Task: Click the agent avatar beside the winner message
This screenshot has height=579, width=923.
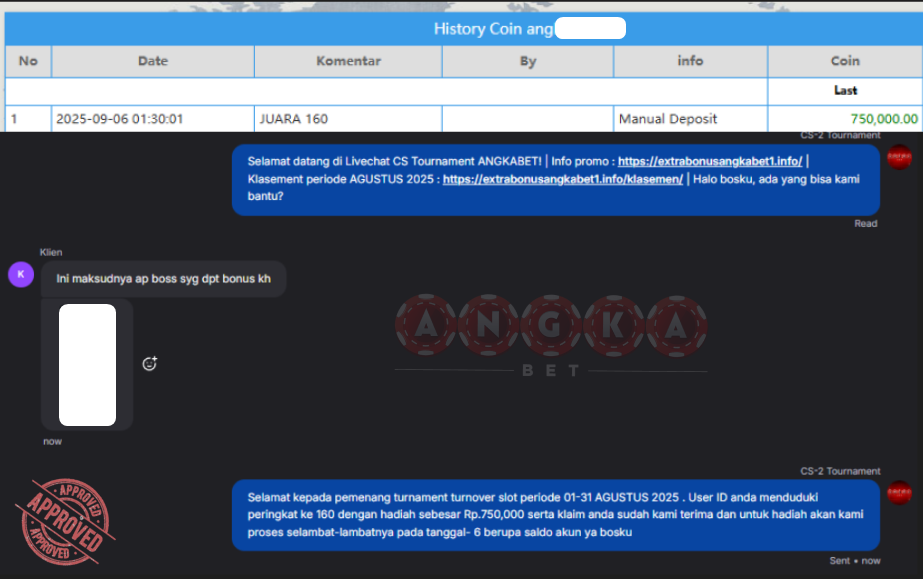Action: pos(899,493)
